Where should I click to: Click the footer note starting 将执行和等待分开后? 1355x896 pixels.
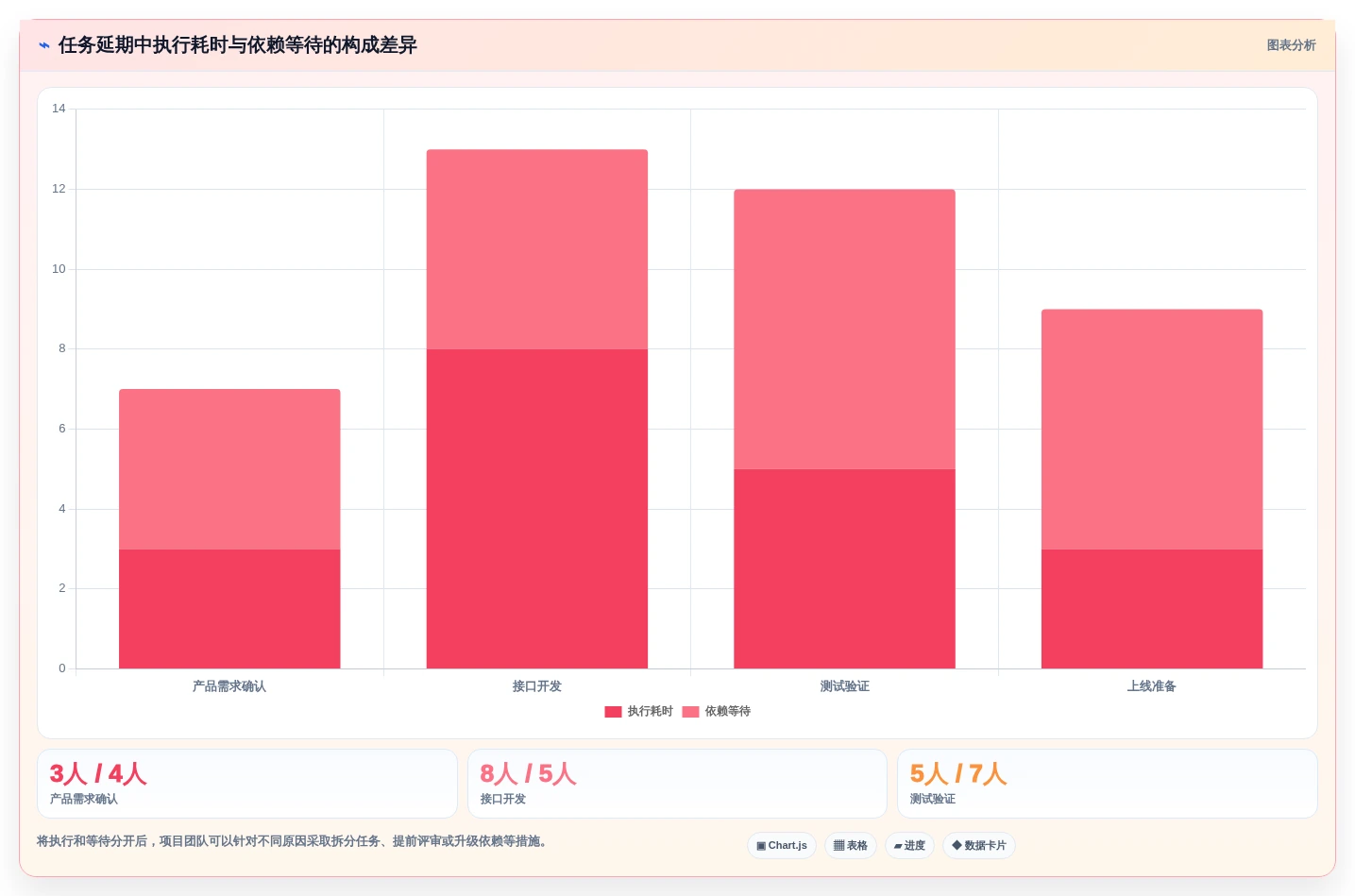coord(294,841)
